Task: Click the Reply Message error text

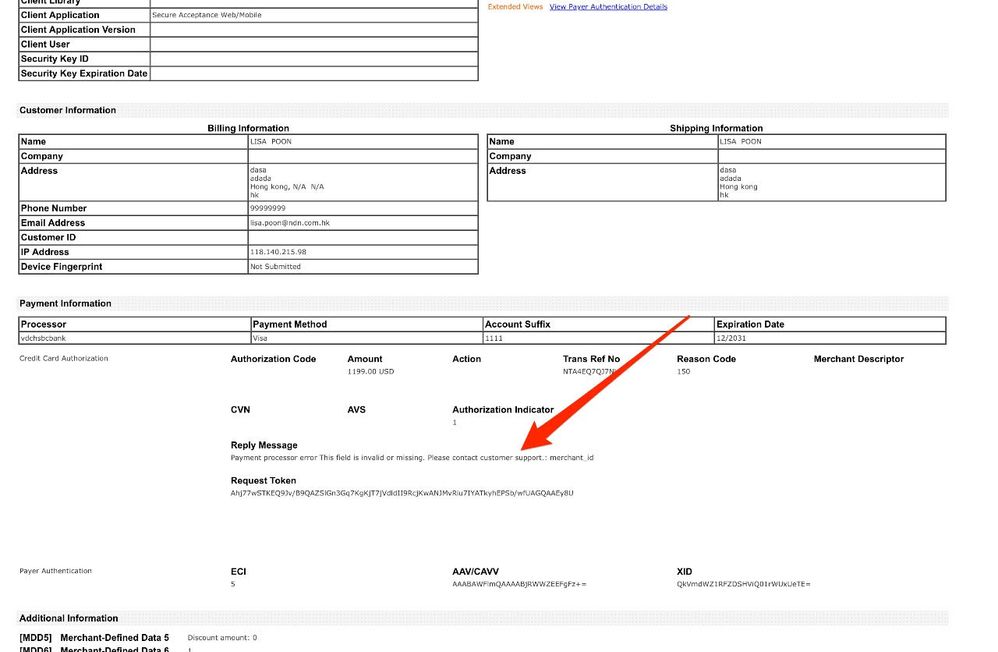Action: (412, 457)
